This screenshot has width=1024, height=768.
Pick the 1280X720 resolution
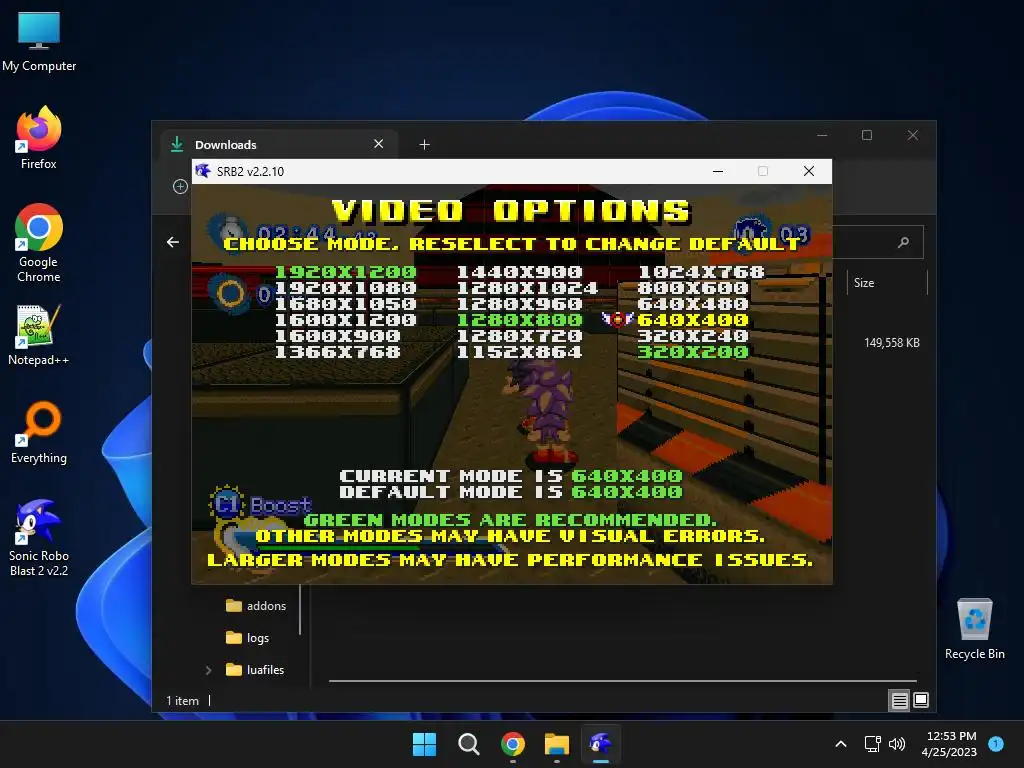pyautogui.click(x=519, y=336)
